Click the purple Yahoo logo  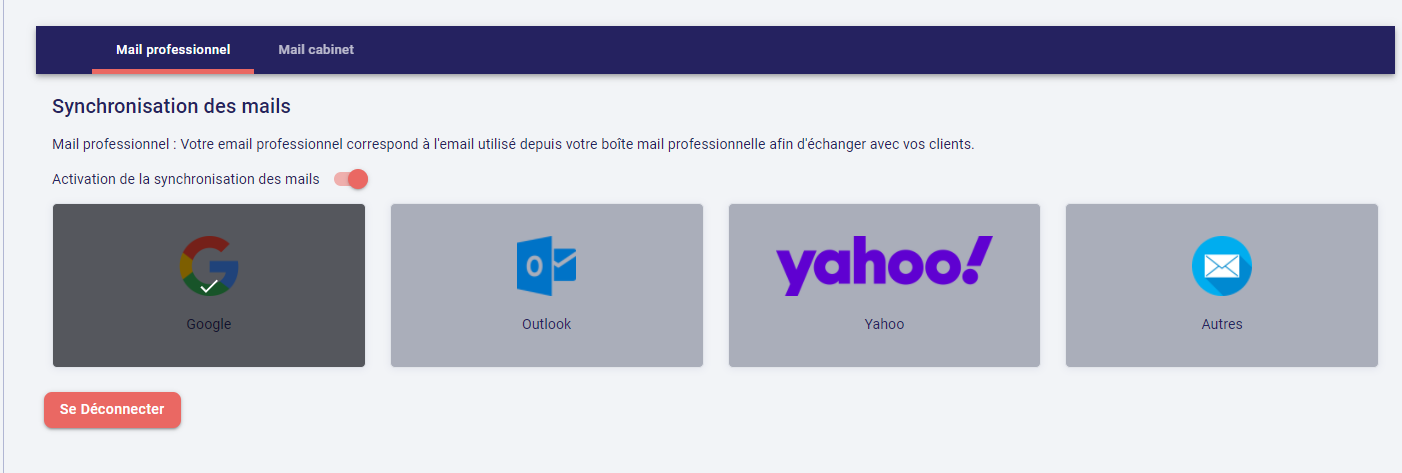point(884,265)
